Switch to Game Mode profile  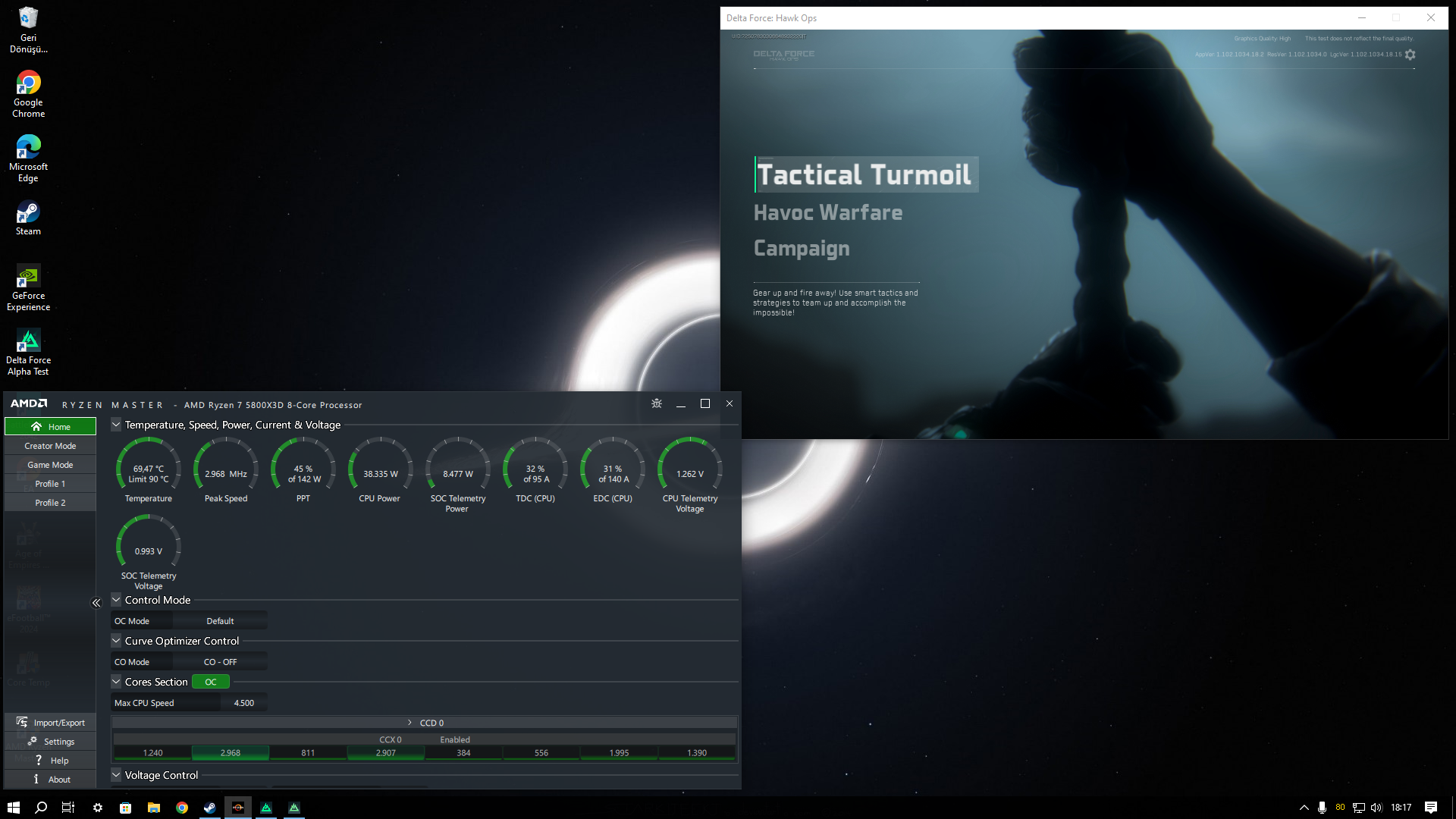[x=51, y=465]
